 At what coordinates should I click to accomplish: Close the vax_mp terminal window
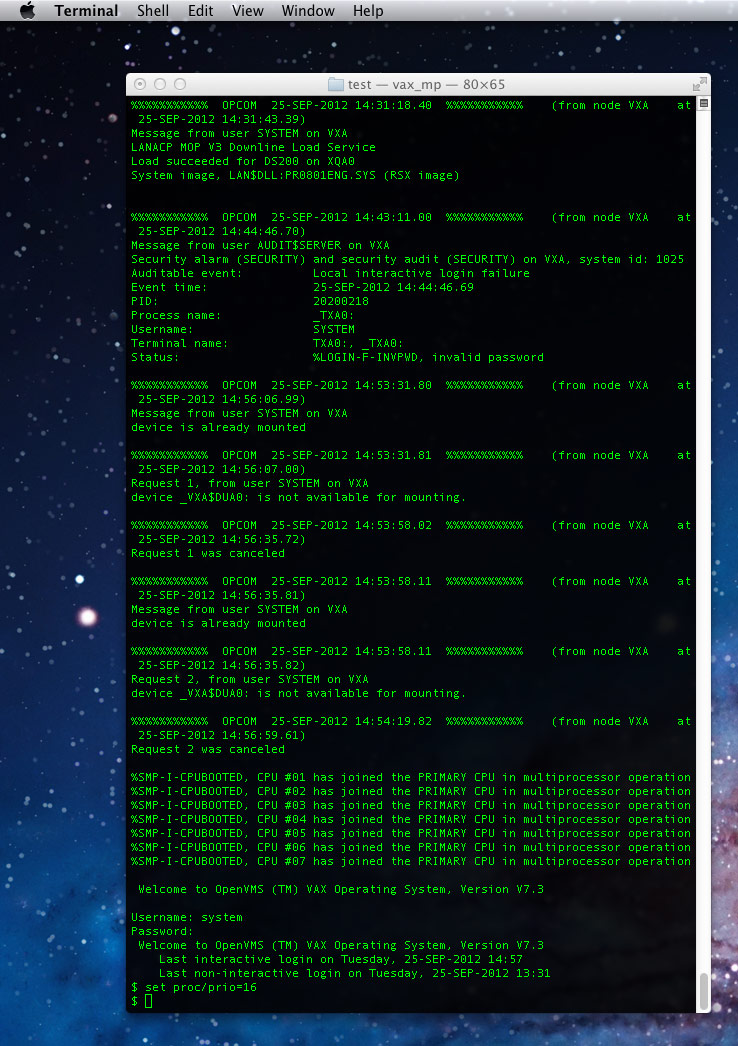tap(140, 85)
